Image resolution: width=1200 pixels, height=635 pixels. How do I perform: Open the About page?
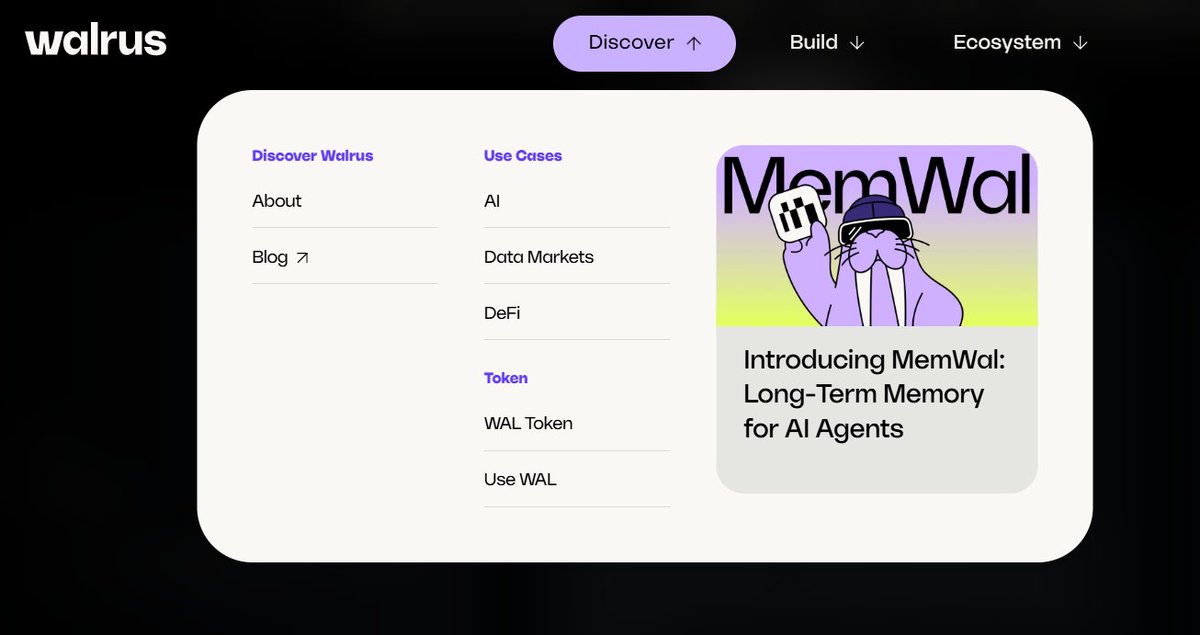click(x=277, y=201)
